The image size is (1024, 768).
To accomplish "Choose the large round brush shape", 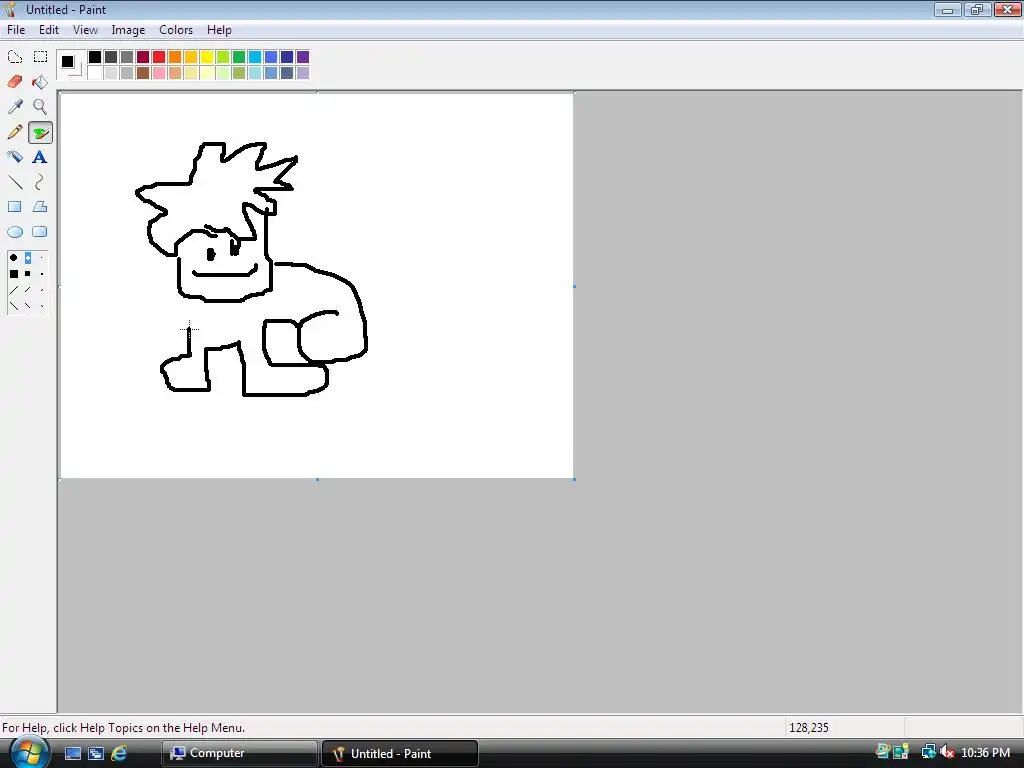I will [14, 258].
